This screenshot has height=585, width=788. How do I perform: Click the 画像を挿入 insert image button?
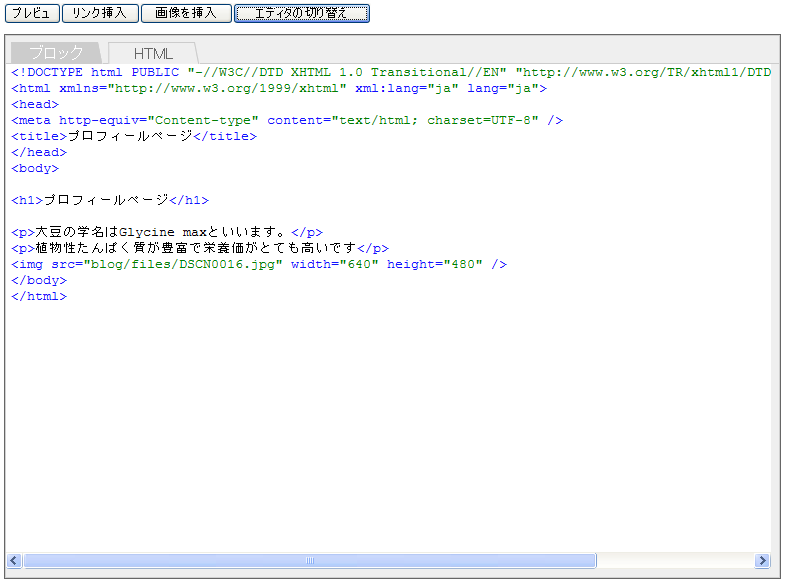click(186, 13)
